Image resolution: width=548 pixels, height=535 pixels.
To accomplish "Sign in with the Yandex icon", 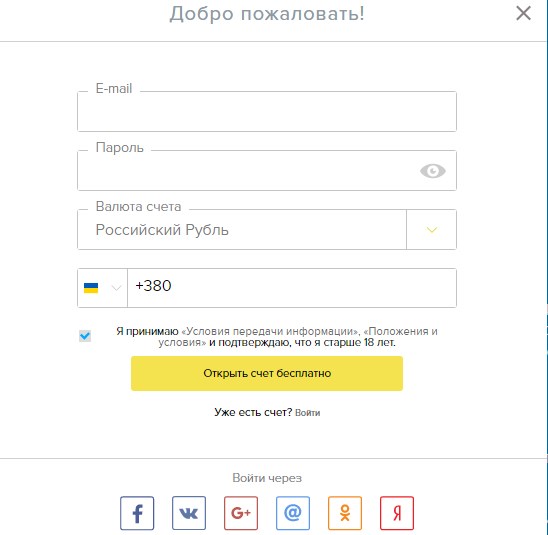I will 397,513.
